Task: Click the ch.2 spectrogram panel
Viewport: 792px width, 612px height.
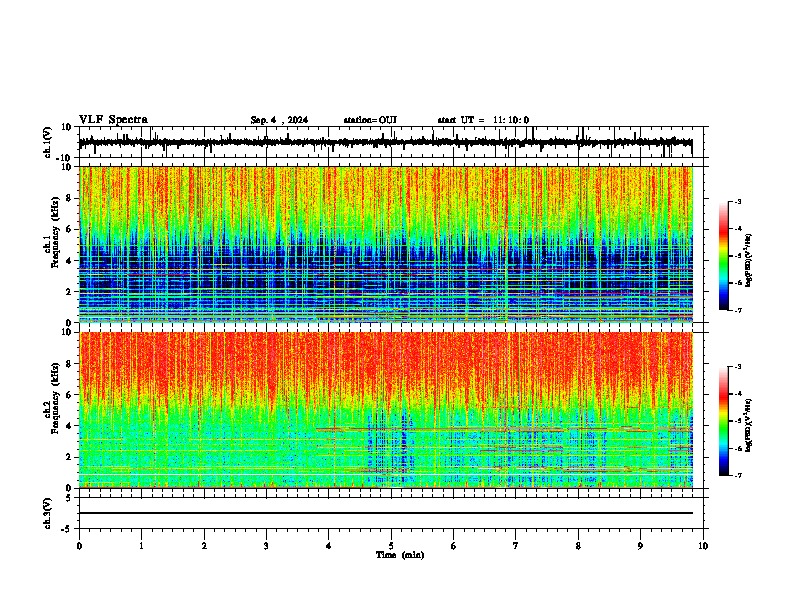Action: 385,410
